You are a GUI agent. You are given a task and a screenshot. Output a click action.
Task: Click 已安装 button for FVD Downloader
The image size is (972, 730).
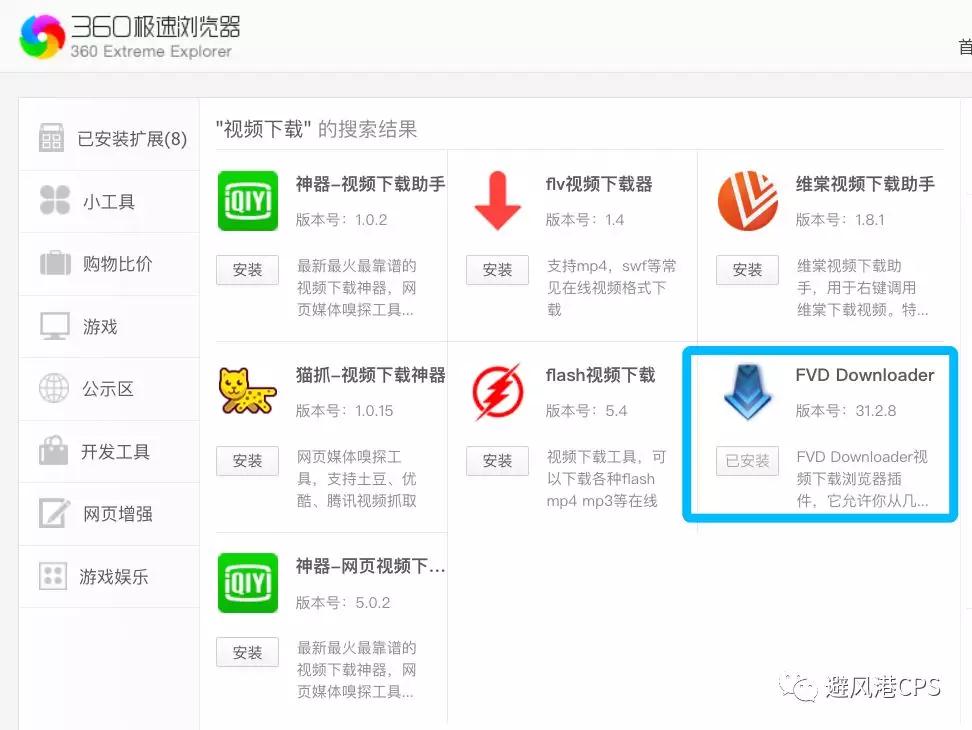[747, 460]
